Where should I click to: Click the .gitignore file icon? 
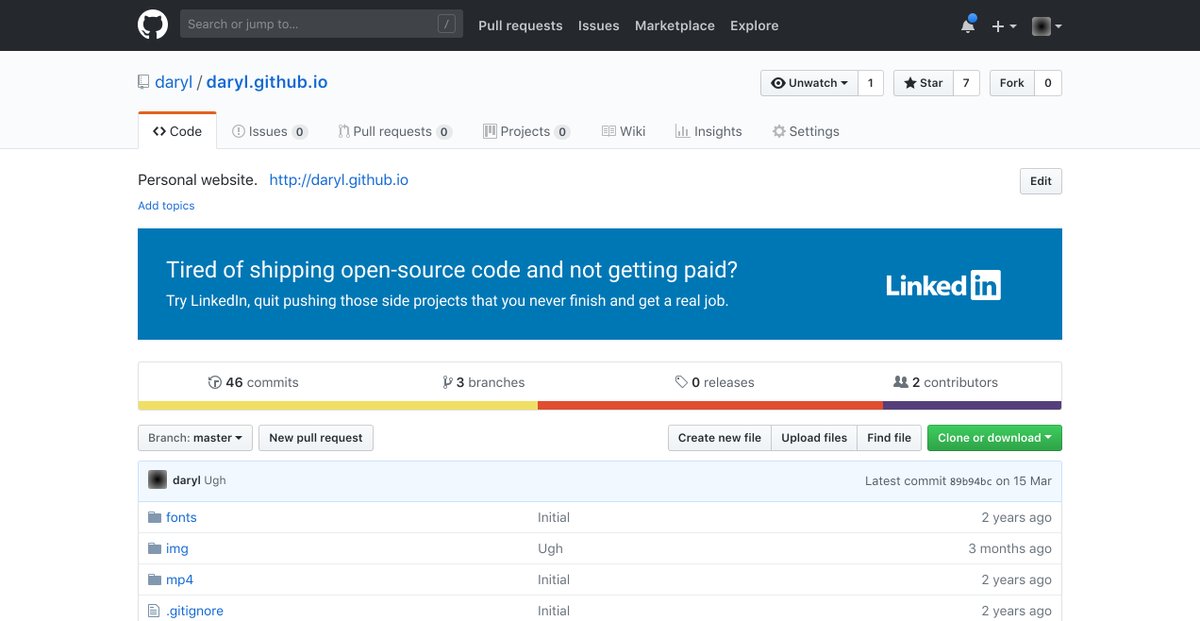point(154,610)
